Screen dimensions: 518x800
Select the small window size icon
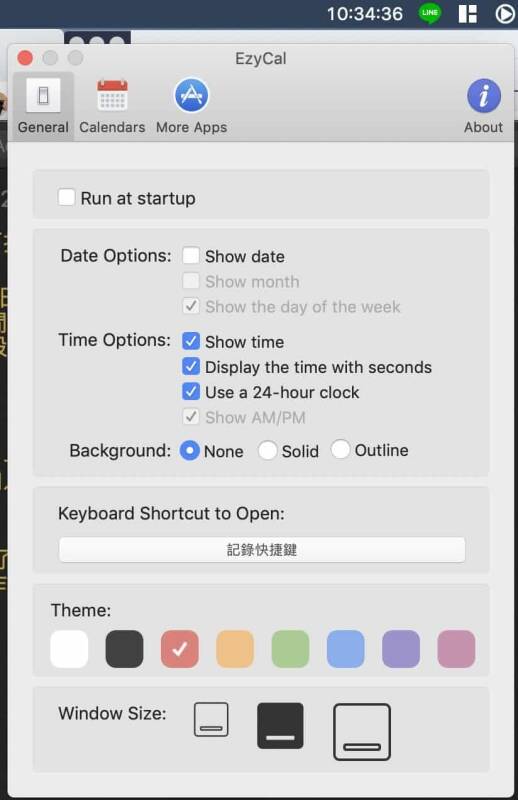pyautogui.click(x=211, y=719)
